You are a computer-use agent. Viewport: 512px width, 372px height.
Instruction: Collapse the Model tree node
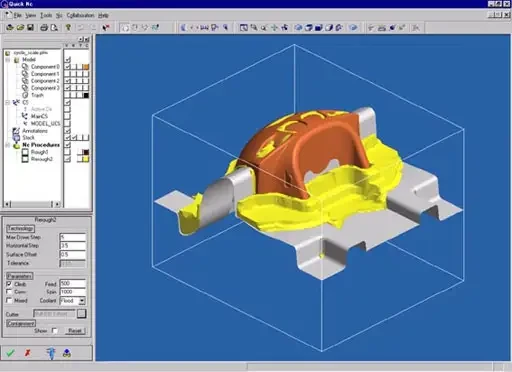(8, 60)
